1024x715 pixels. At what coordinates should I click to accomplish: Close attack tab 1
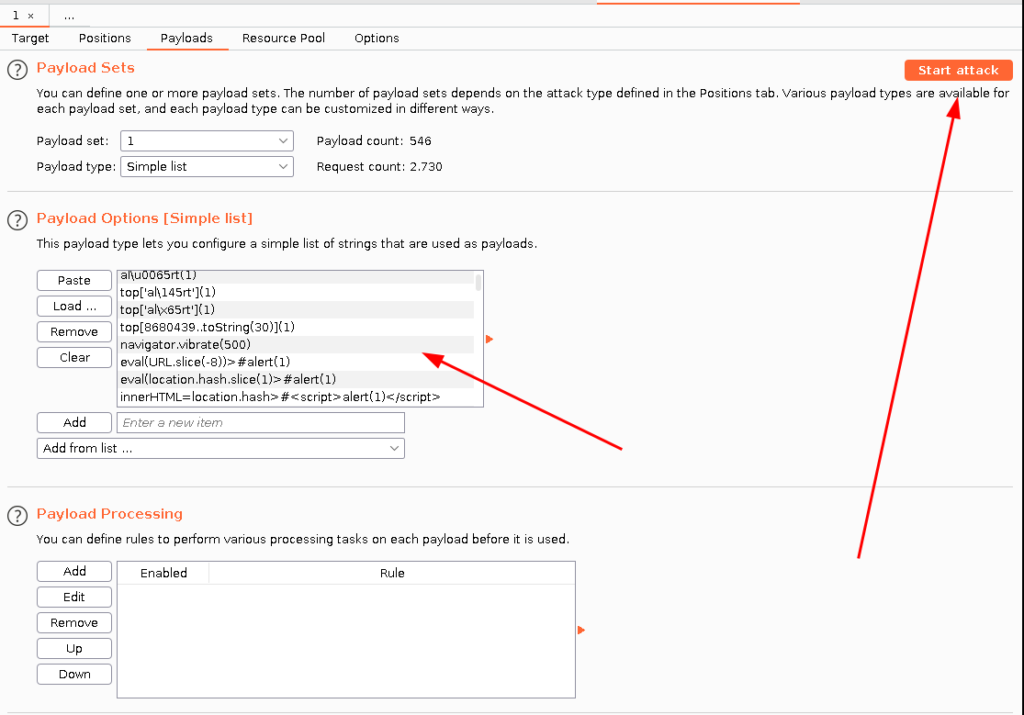(31, 16)
